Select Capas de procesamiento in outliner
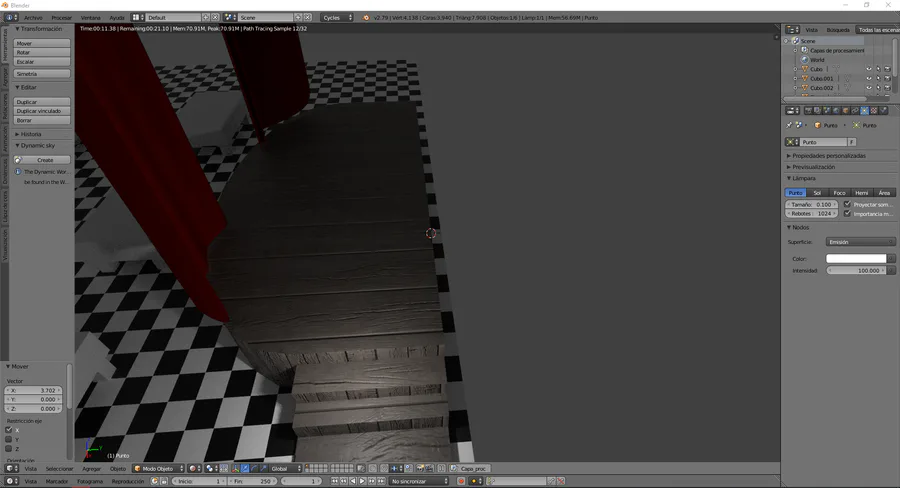900x488 pixels. 837,51
